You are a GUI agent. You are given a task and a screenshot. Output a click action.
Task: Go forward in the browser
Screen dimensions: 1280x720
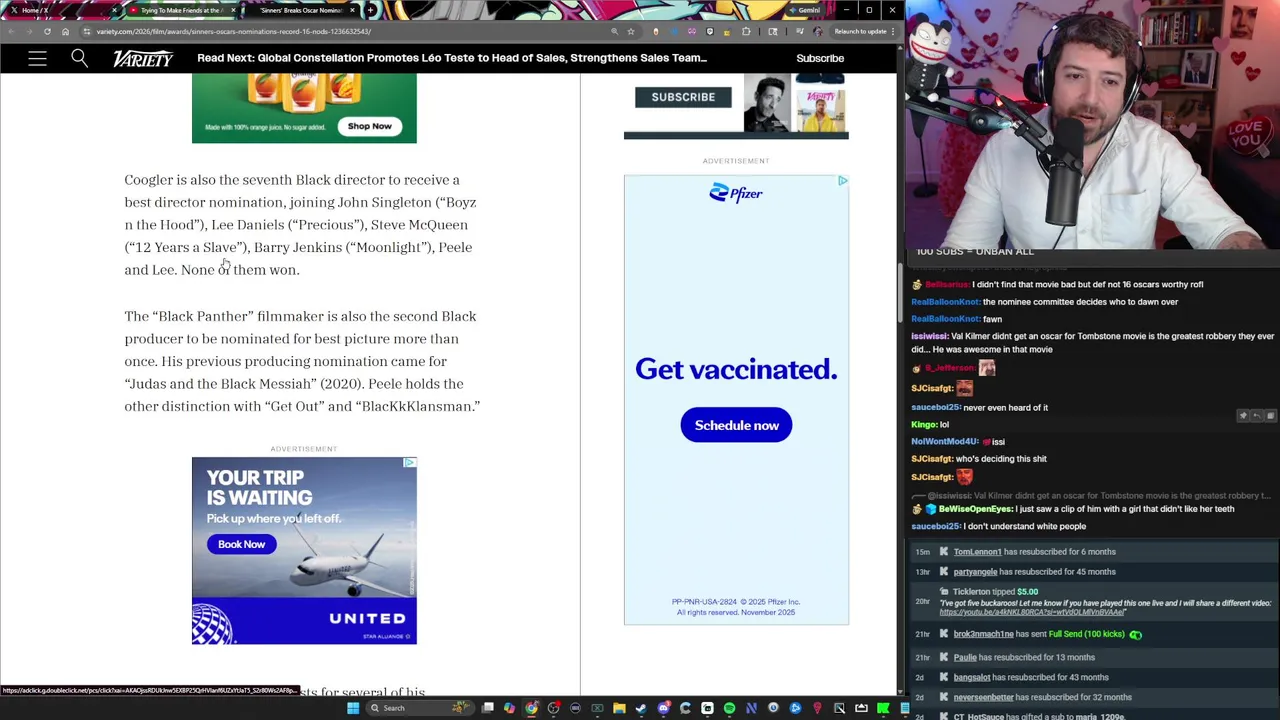click(x=29, y=31)
